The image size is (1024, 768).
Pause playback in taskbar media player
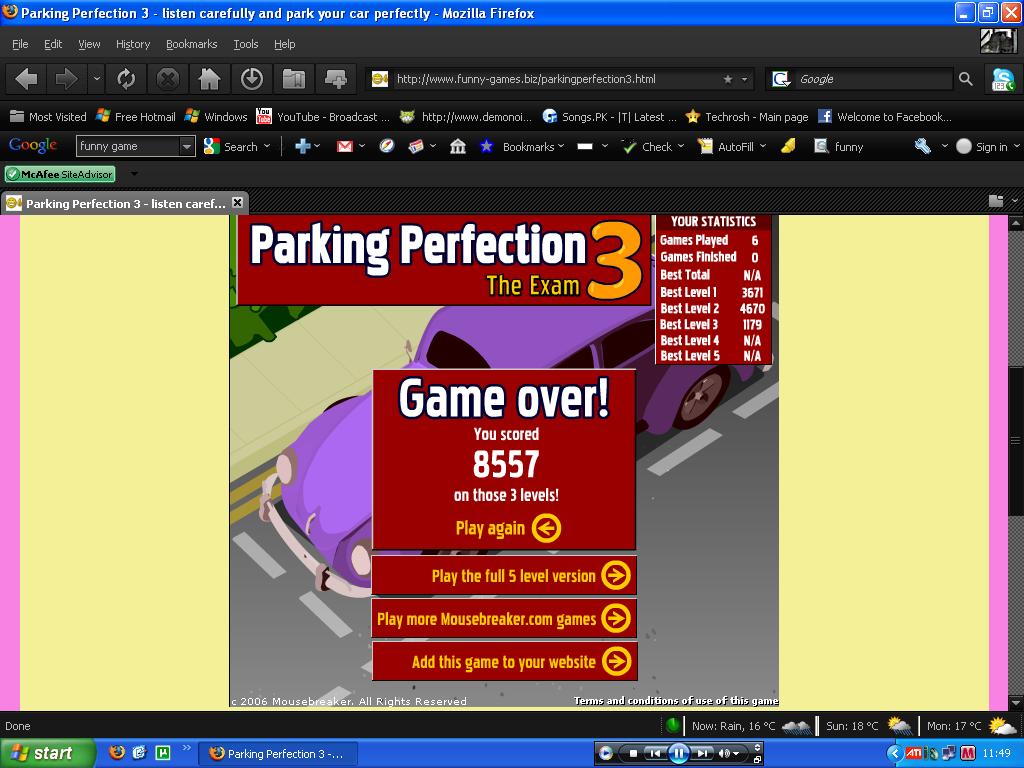pos(679,753)
